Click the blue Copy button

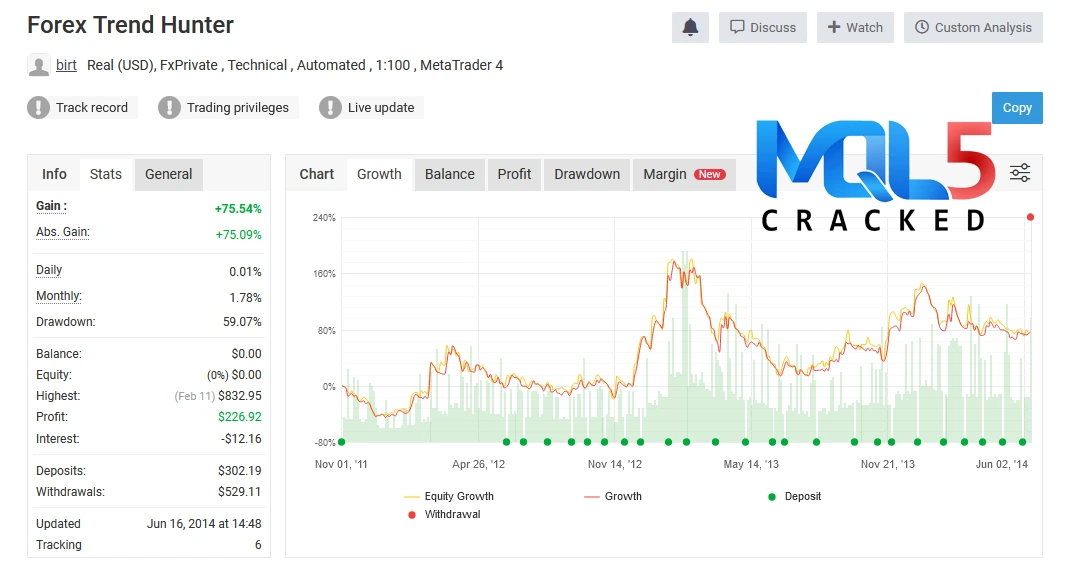pos(1017,108)
